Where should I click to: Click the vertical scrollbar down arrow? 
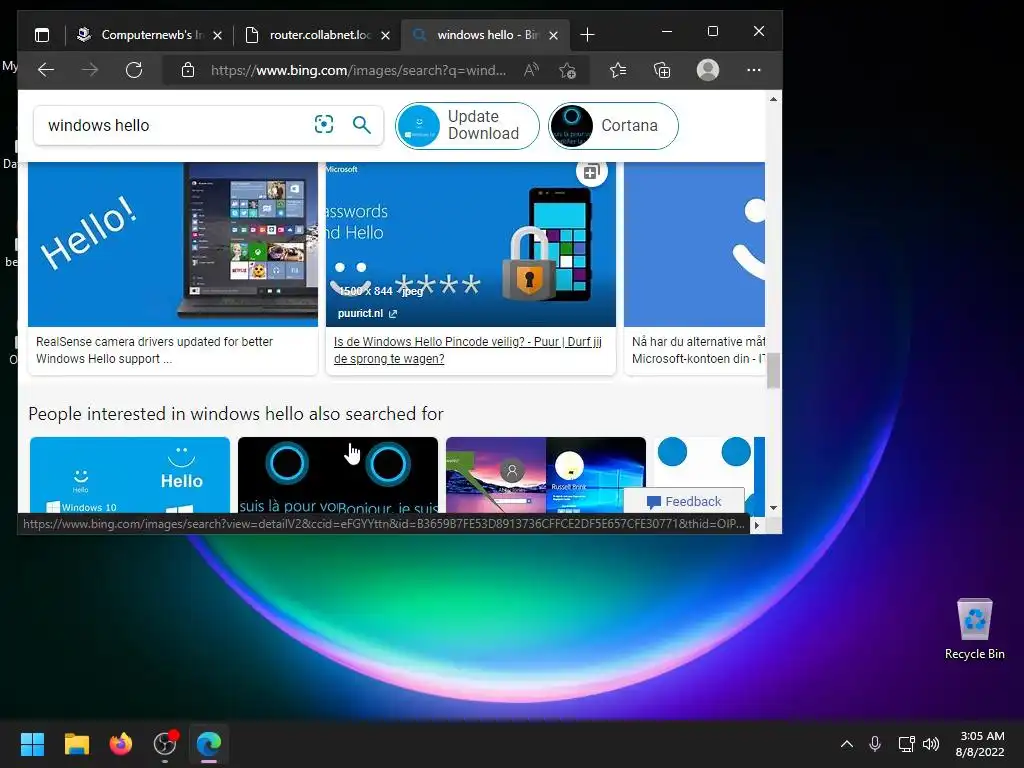click(773, 507)
